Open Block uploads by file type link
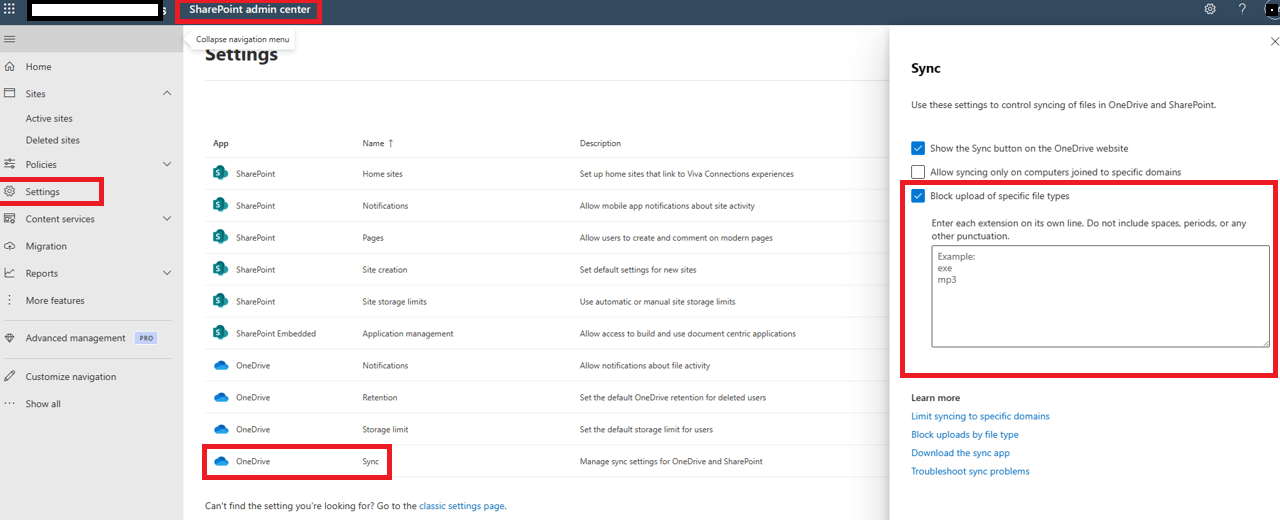Image resolution: width=1280 pixels, height=520 pixels. pyautogui.click(x=965, y=435)
